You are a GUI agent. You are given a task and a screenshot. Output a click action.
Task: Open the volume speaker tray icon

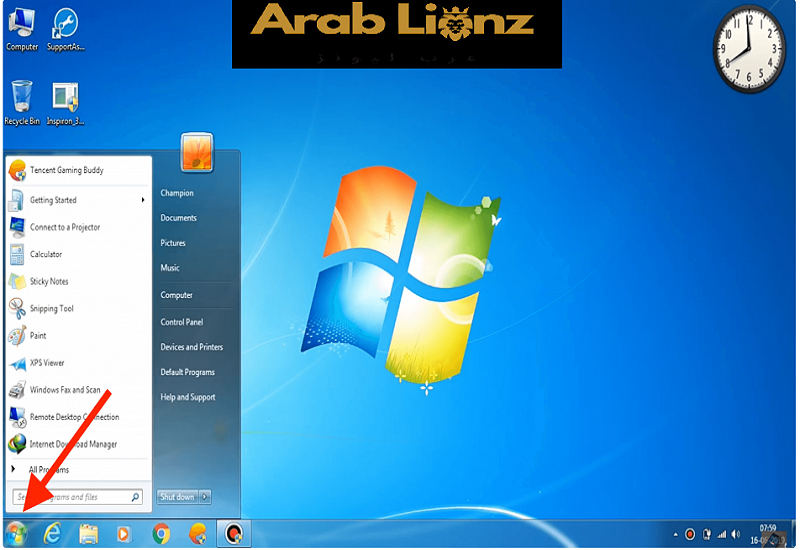736,534
